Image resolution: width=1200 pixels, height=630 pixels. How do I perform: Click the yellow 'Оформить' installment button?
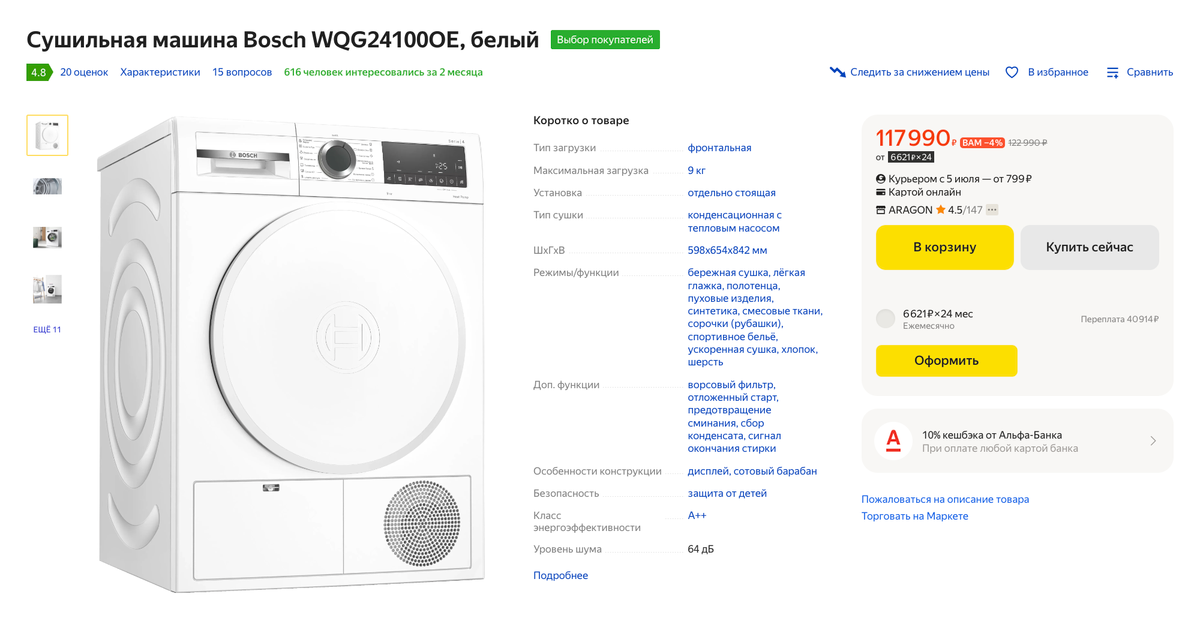(x=946, y=361)
